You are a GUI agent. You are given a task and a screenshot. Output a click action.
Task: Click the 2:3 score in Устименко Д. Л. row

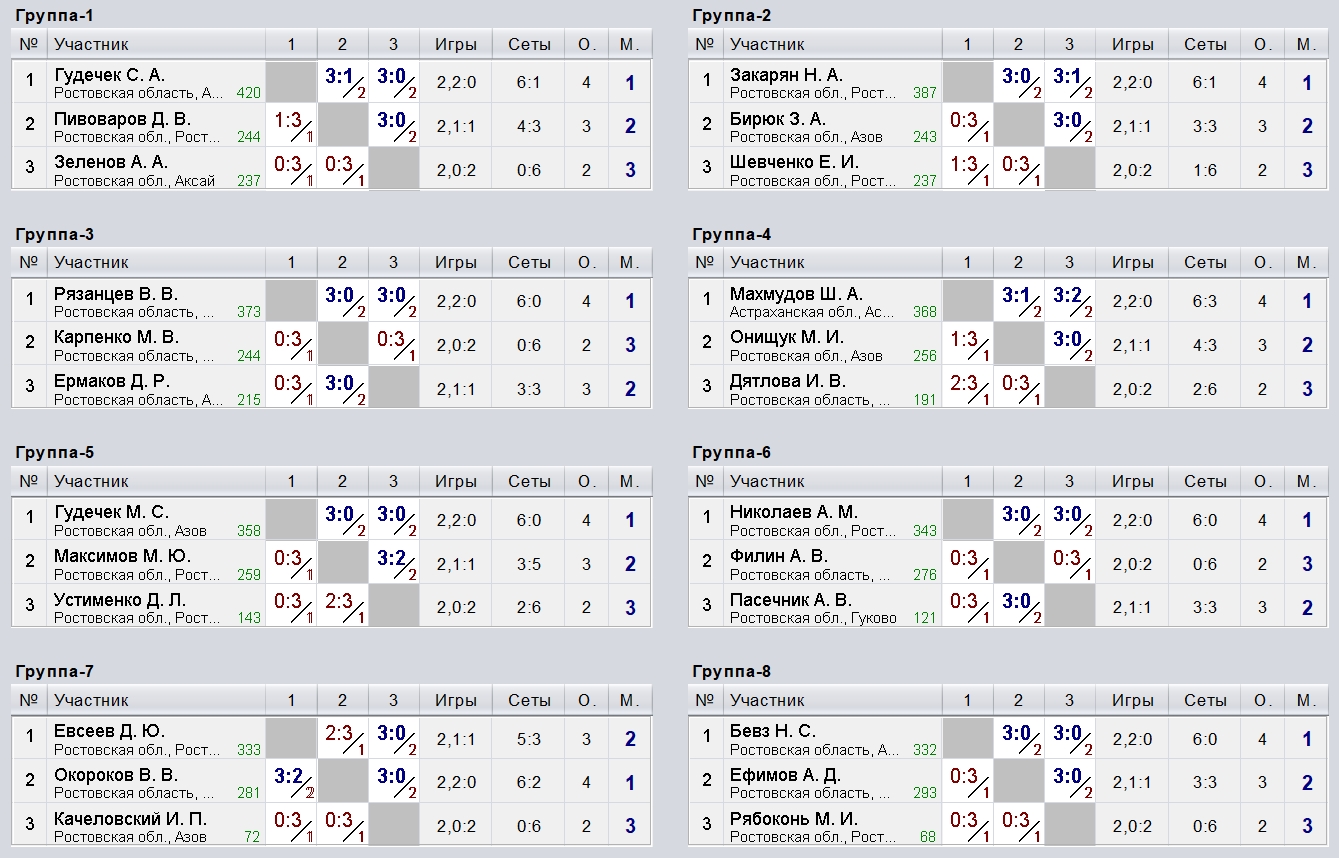pos(342,607)
